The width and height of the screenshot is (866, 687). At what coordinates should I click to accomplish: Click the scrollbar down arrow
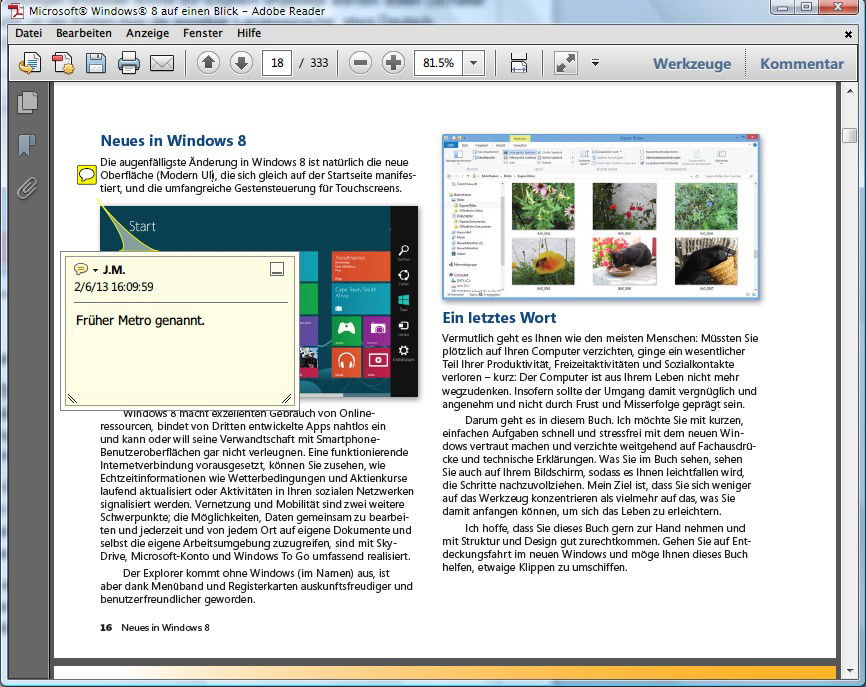849,671
